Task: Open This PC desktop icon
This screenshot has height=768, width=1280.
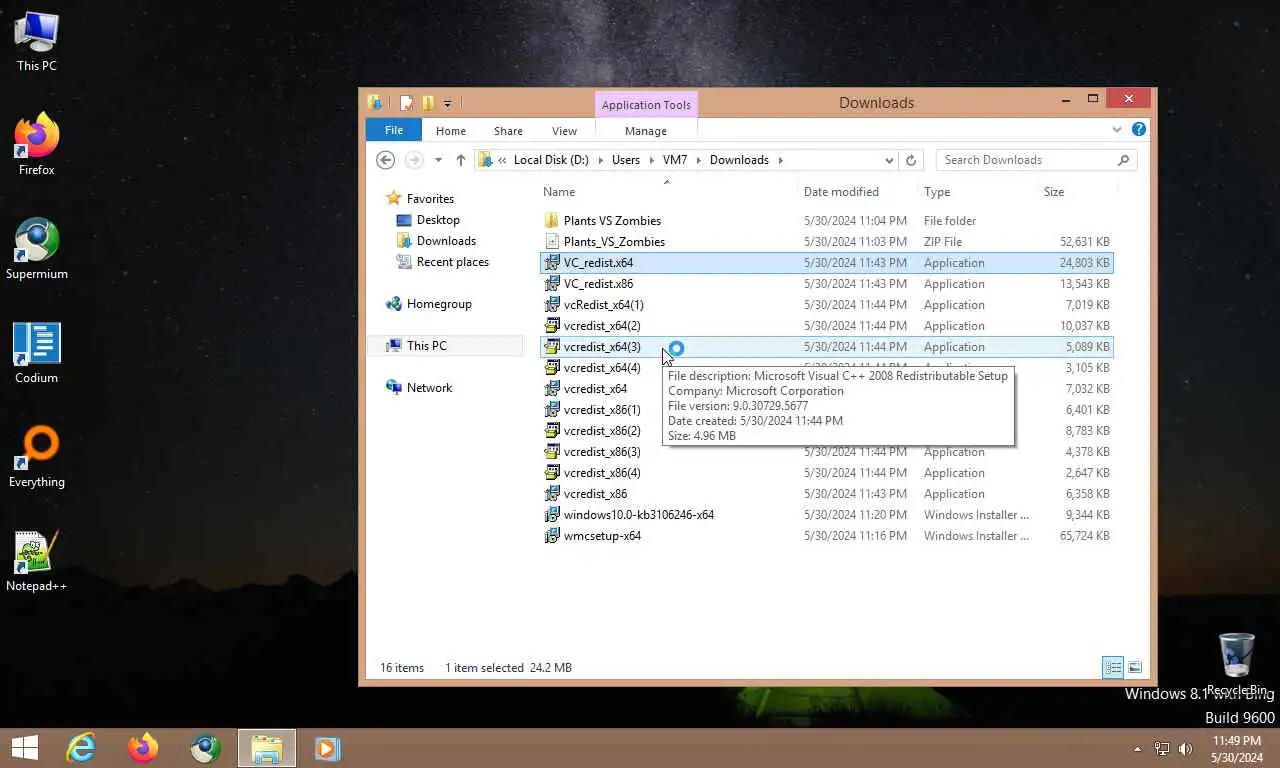Action: click(x=37, y=42)
